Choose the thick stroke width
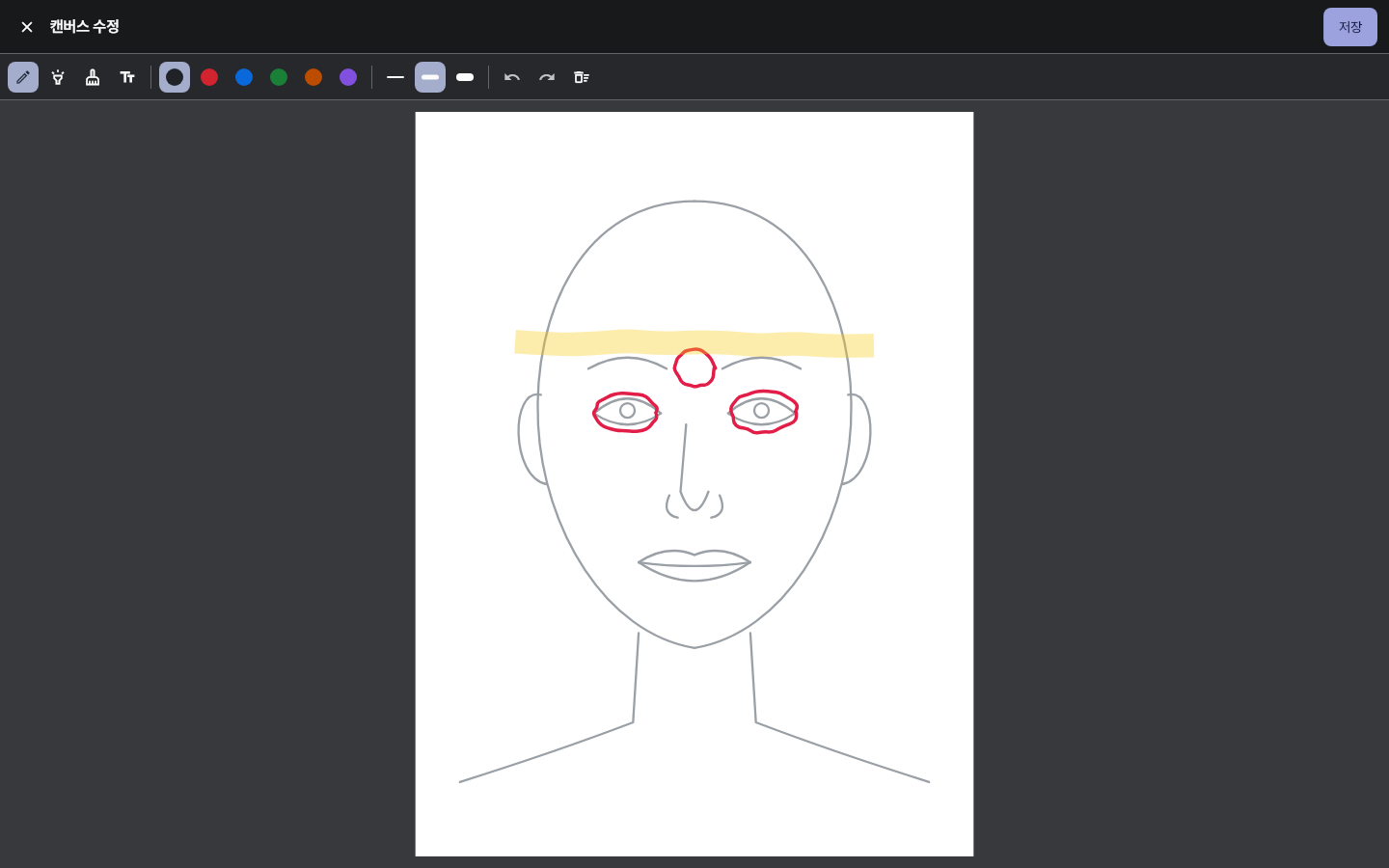Image resolution: width=1389 pixels, height=868 pixels. pyautogui.click(x=465, y=77)
